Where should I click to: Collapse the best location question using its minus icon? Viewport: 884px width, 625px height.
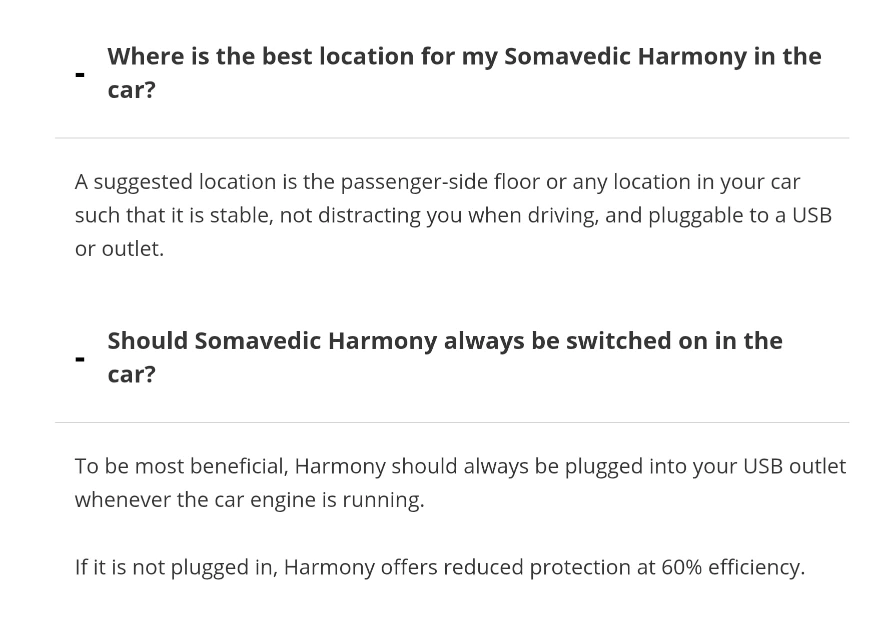click(80, 74)
